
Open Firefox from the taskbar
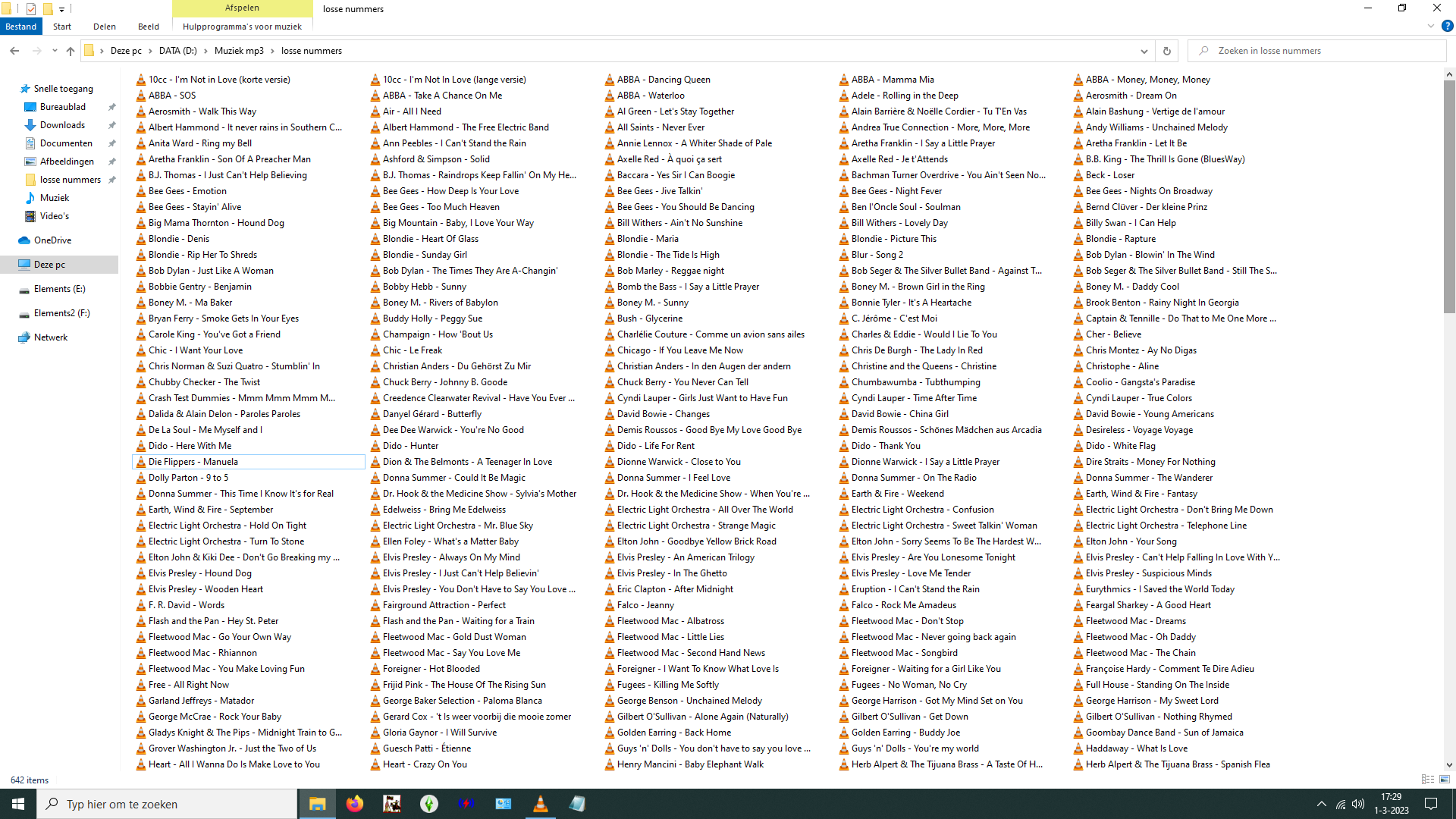click(x=355, y=804)
